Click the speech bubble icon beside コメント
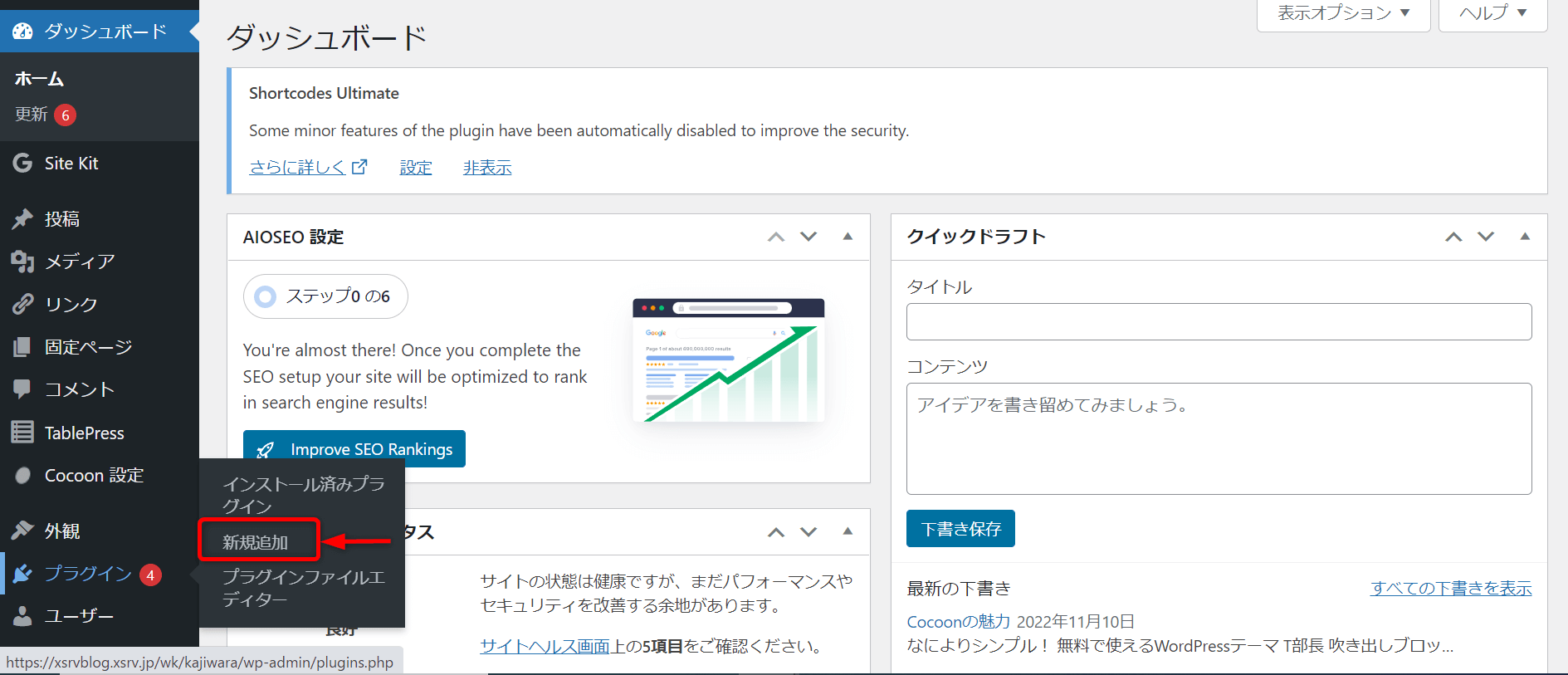Screen dimensions: 1568x675 click(22, 389)
